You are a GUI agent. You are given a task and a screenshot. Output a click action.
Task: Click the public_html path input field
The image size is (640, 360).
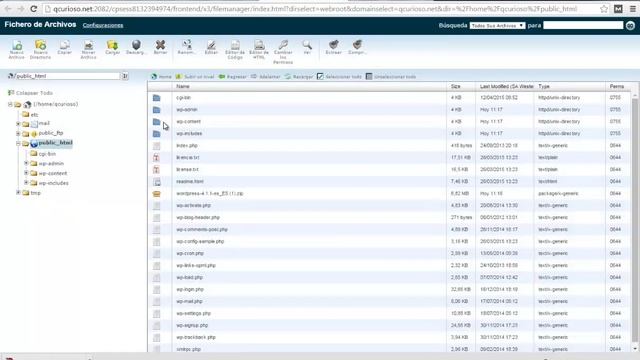(67, 76)
